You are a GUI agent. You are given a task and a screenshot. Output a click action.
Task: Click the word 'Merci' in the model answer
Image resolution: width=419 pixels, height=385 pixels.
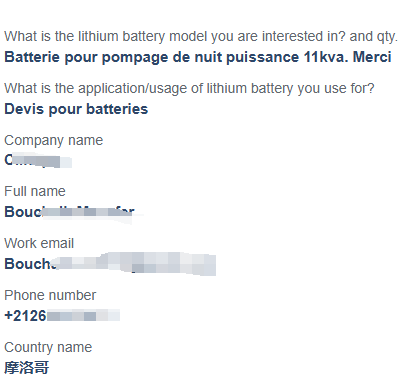coord(372,57)
